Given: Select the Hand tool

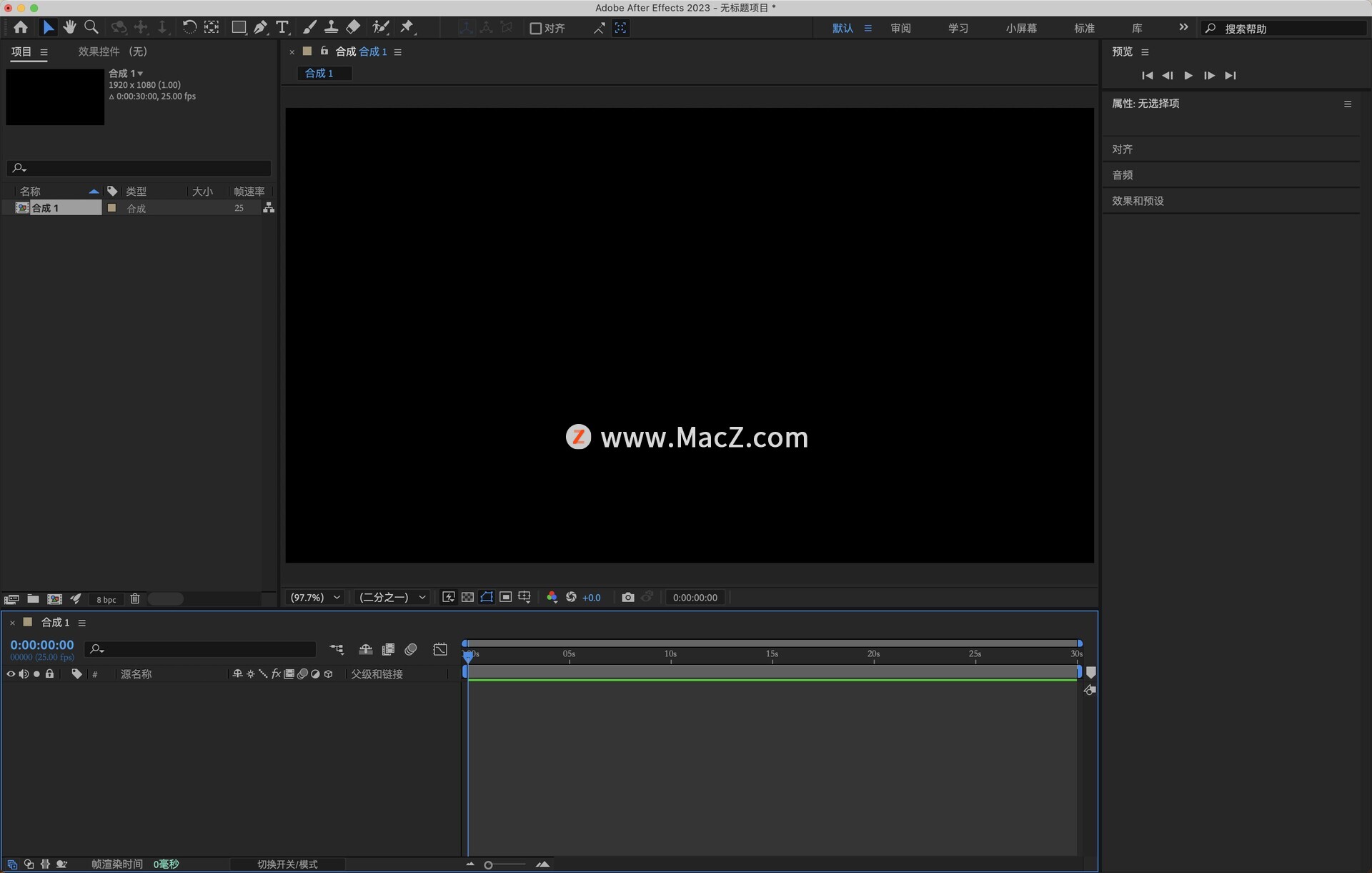Looking at the screenshot, I should [69, 27].
